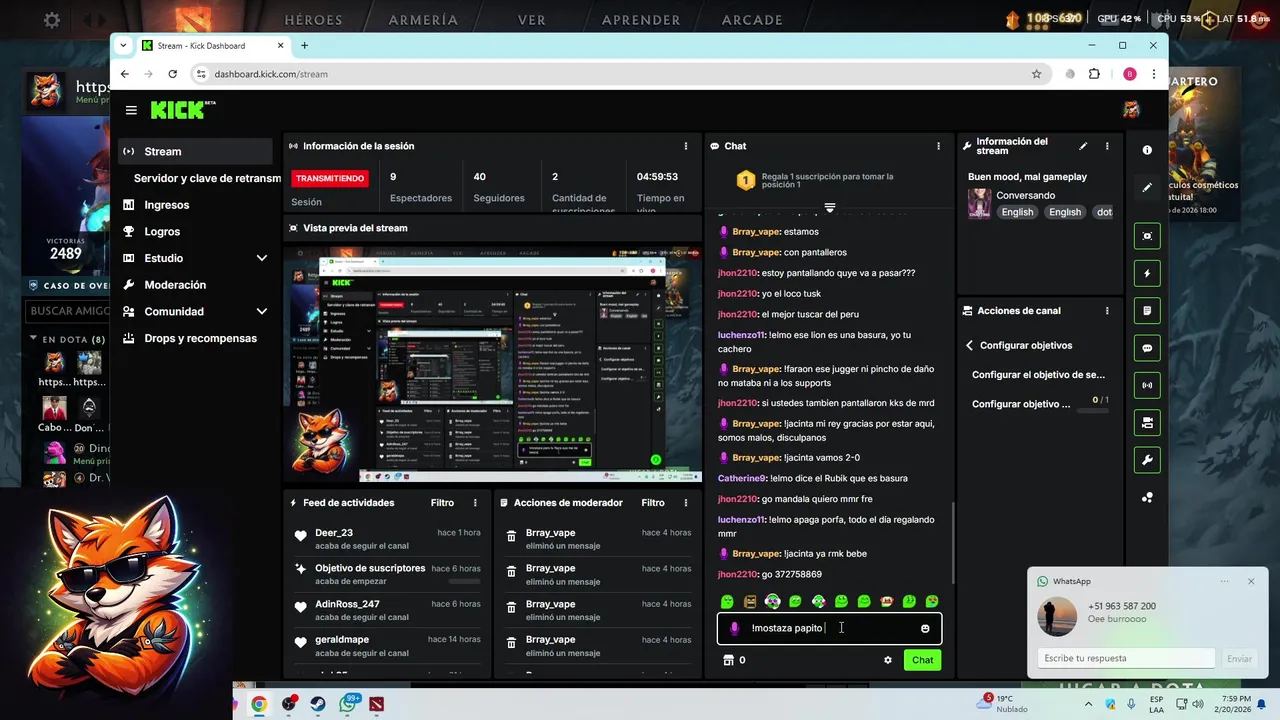Click the pencil icon in right toolbar
The width and height of the screenshot is (1280, 720).
(x=1147, y=187)
